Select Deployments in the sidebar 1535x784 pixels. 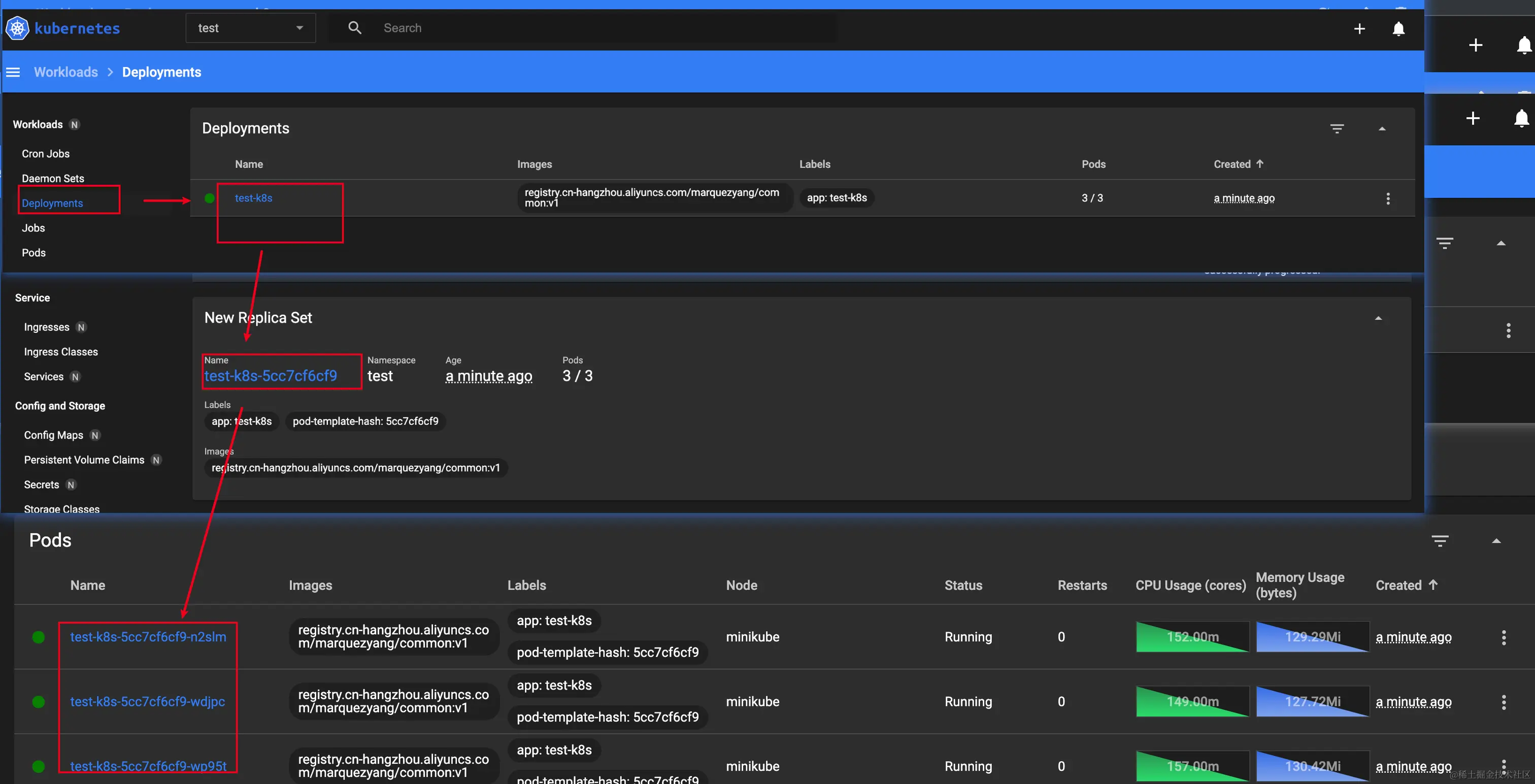point(52,203)
